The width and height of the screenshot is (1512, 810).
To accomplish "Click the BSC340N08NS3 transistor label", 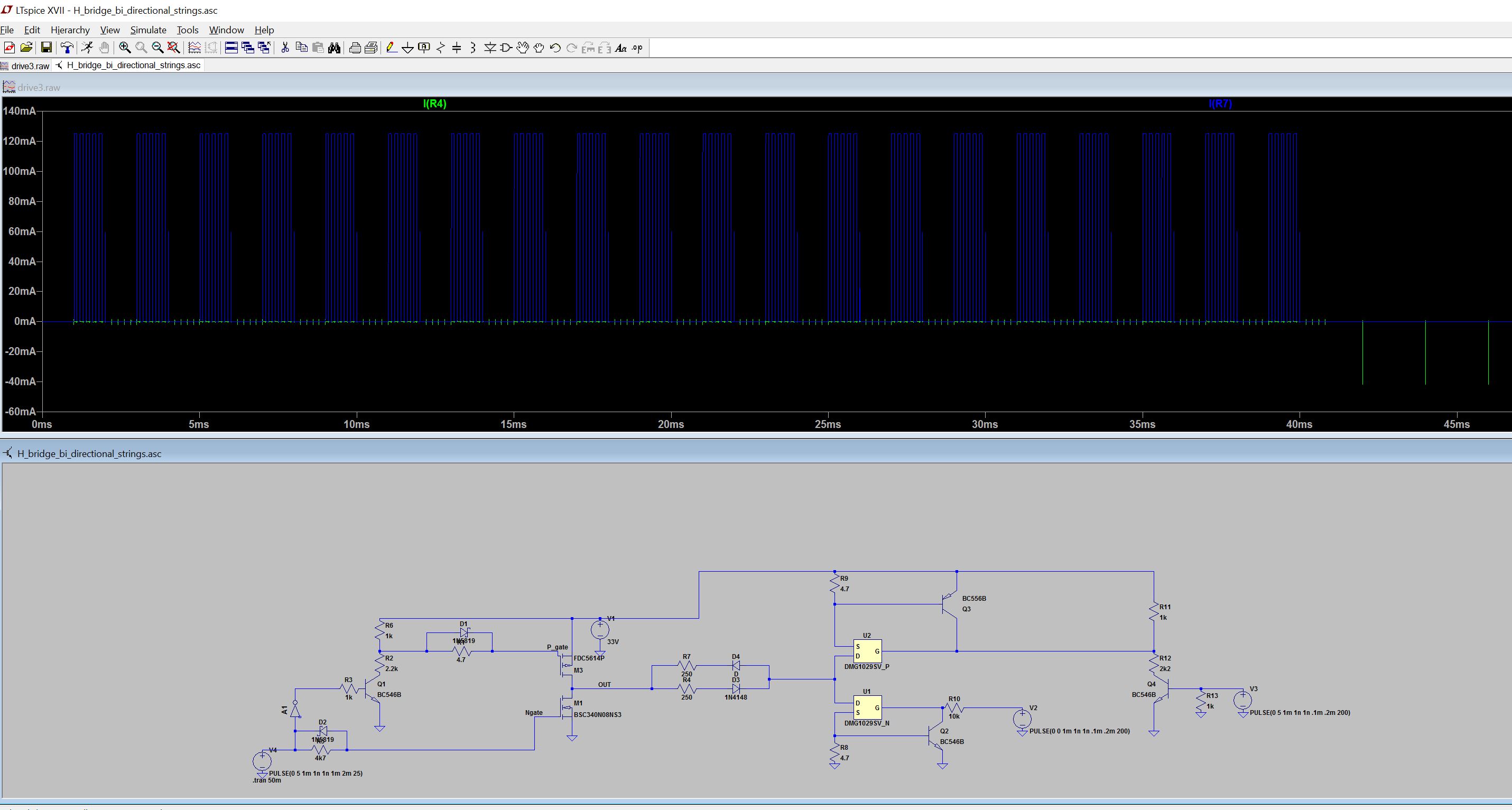I will (x=598, y=715).
